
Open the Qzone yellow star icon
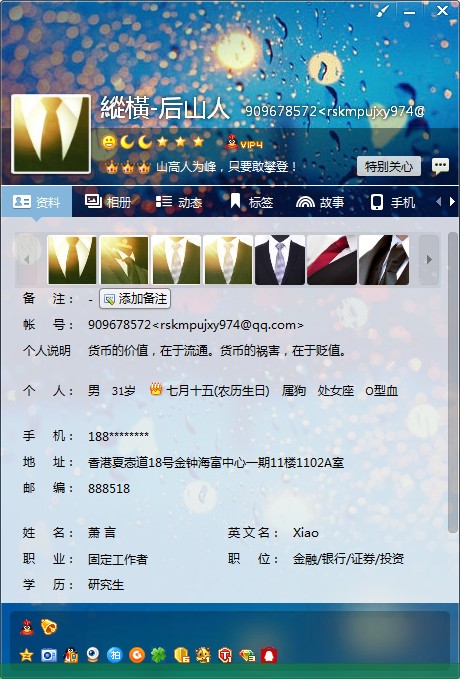tap(26, 655)
